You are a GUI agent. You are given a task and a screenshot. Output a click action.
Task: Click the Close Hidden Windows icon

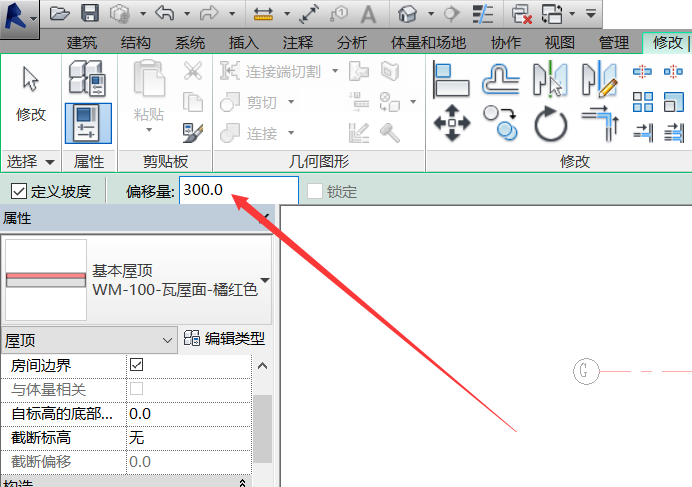coord(521,14)
